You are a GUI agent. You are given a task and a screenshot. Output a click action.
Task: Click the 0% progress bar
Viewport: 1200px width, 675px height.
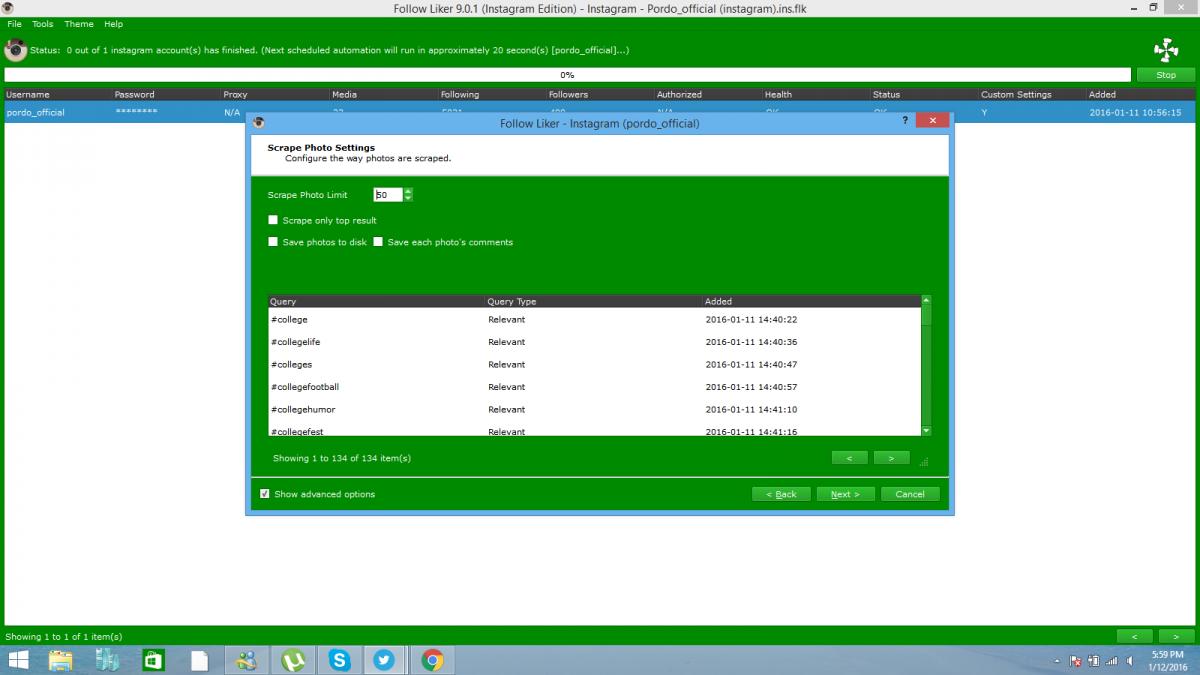click(567, 75)
